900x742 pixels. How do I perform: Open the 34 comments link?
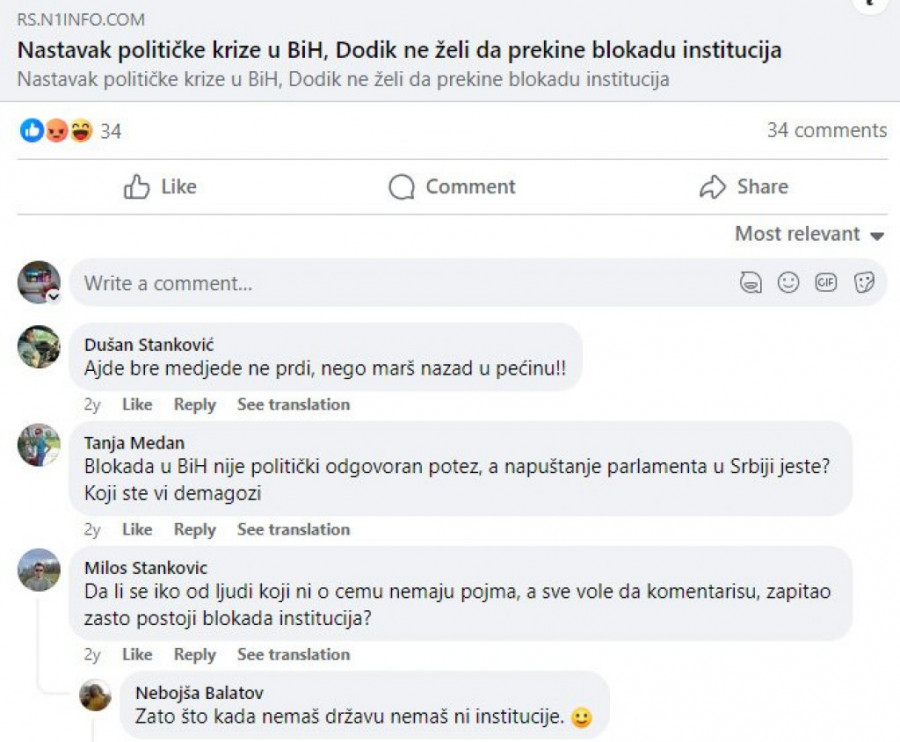pos(826,130)
